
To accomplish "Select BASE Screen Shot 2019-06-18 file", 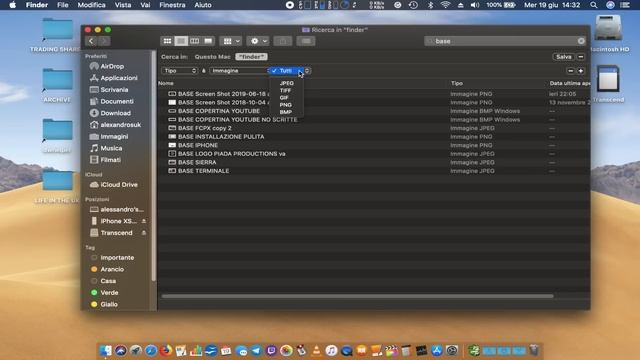I will [223, 94].
